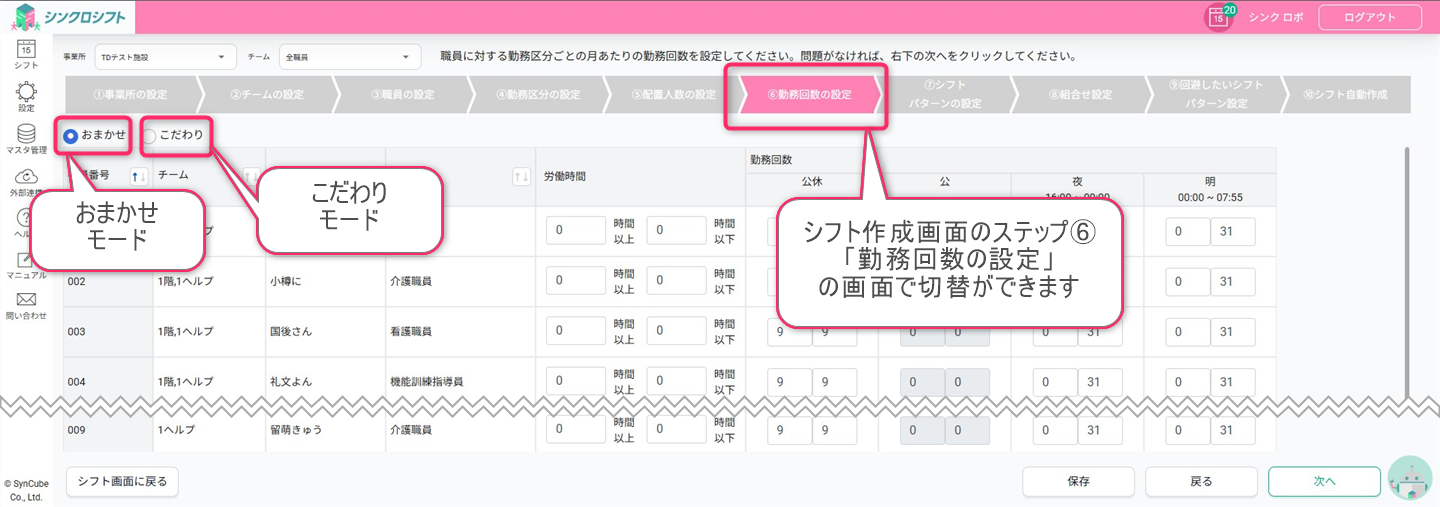This screenshot has height=507, width=1440.
Task: Open 外部連携 cloud icon in sidebar
Action: pyautogui.click(x=27, y=178)
